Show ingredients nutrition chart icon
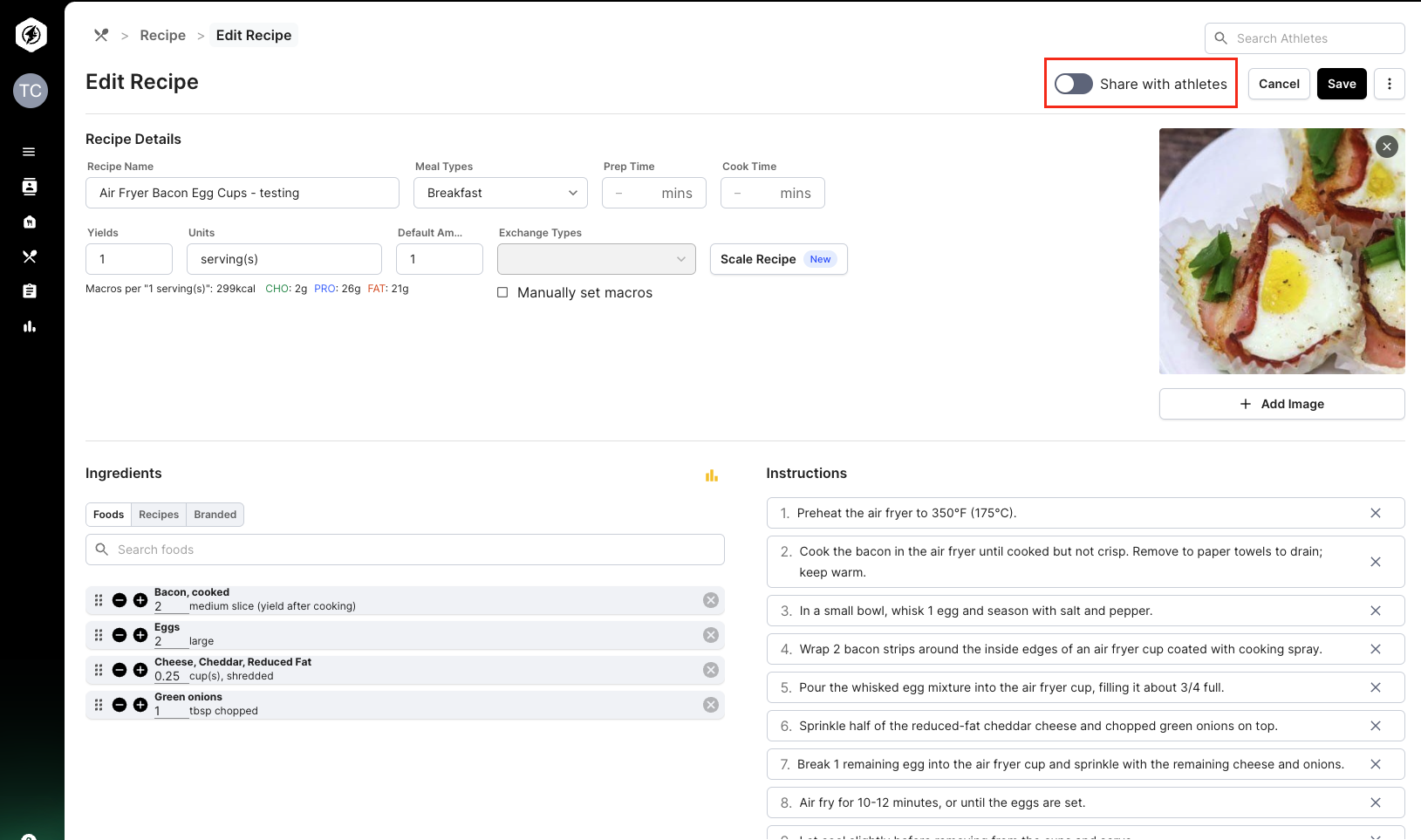 point(712,475)
